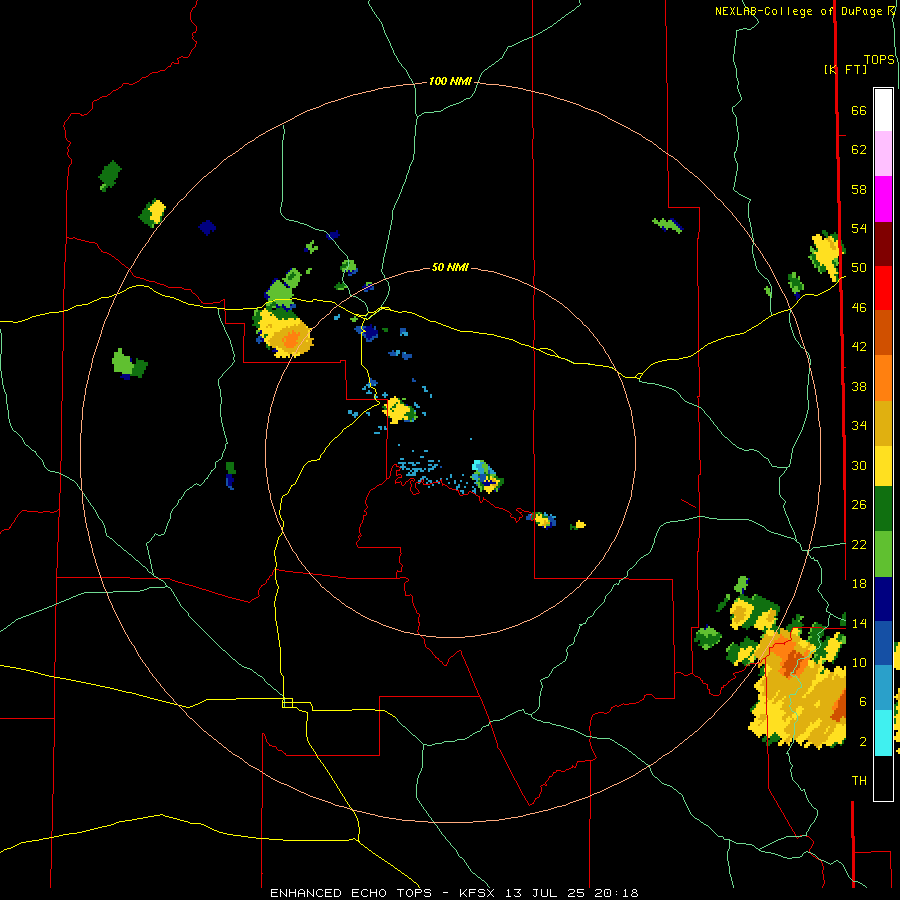Click the 18 value on the legend
This screenshot has height=900, width=900.
click(x=859, y=584)
